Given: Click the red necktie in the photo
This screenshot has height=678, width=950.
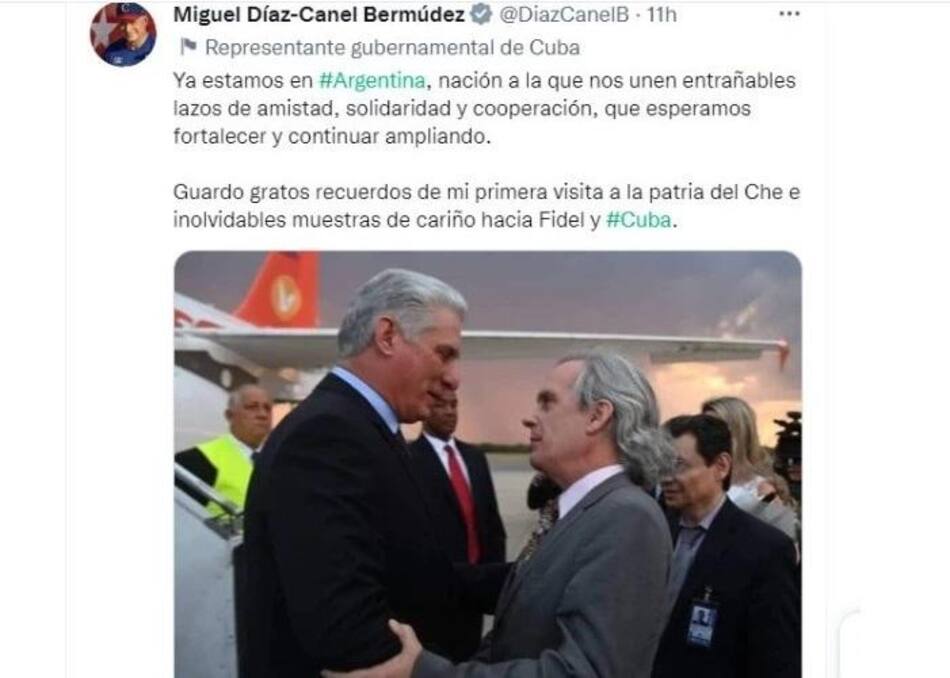Looking at the screenshot, I should (464, 502).
